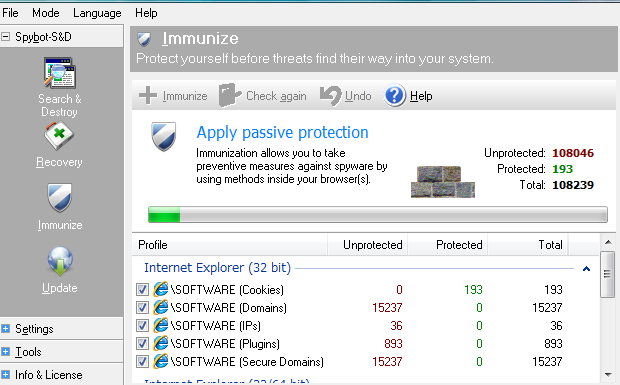The width and height of the screenshot is (620, 385).
Task: Click the Internet Explorer (32 bit) group title
Action: 217,268
